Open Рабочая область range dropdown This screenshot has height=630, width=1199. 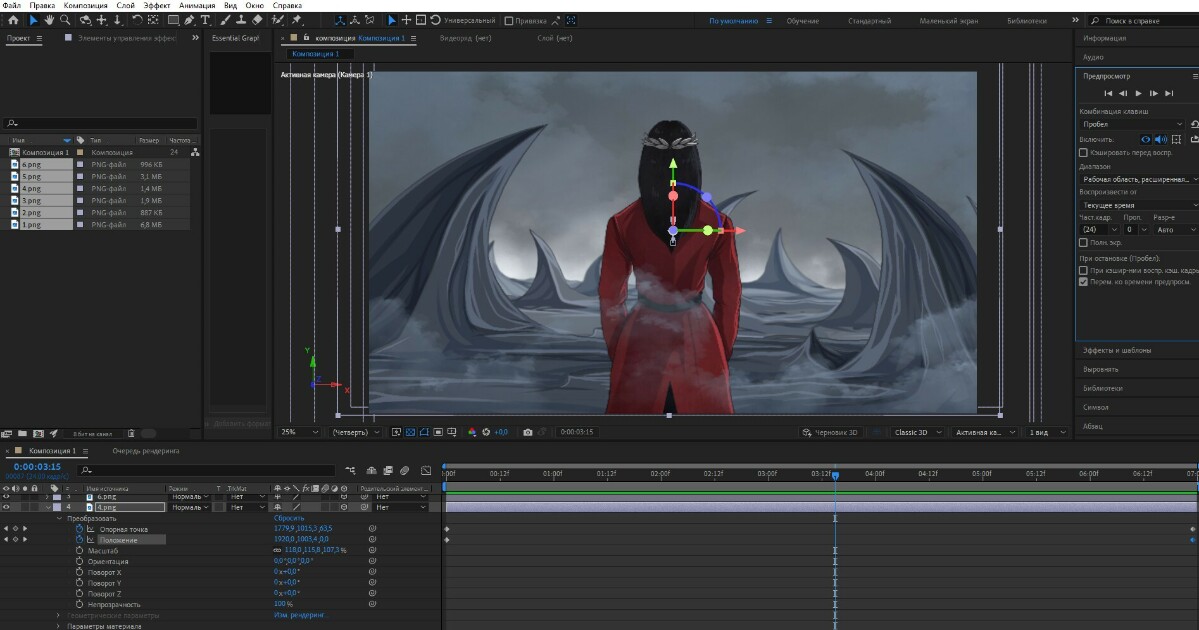pos(1139,179)
